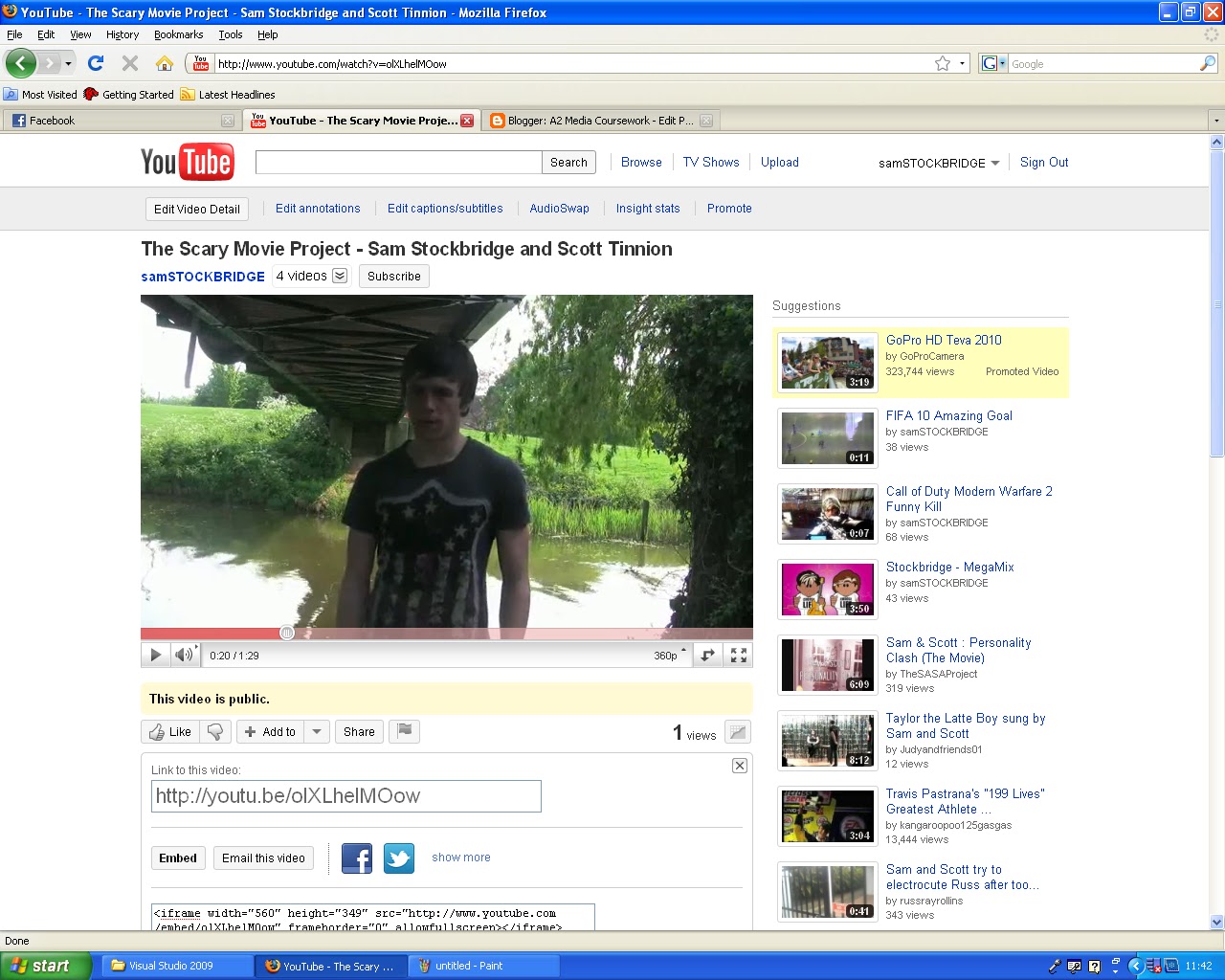Image resolution: width=1225 pixels, height=980 pixels.
Task: Open Latest Headlines feed bookmark
Action: pyautogui.click(x=228, y=95)
